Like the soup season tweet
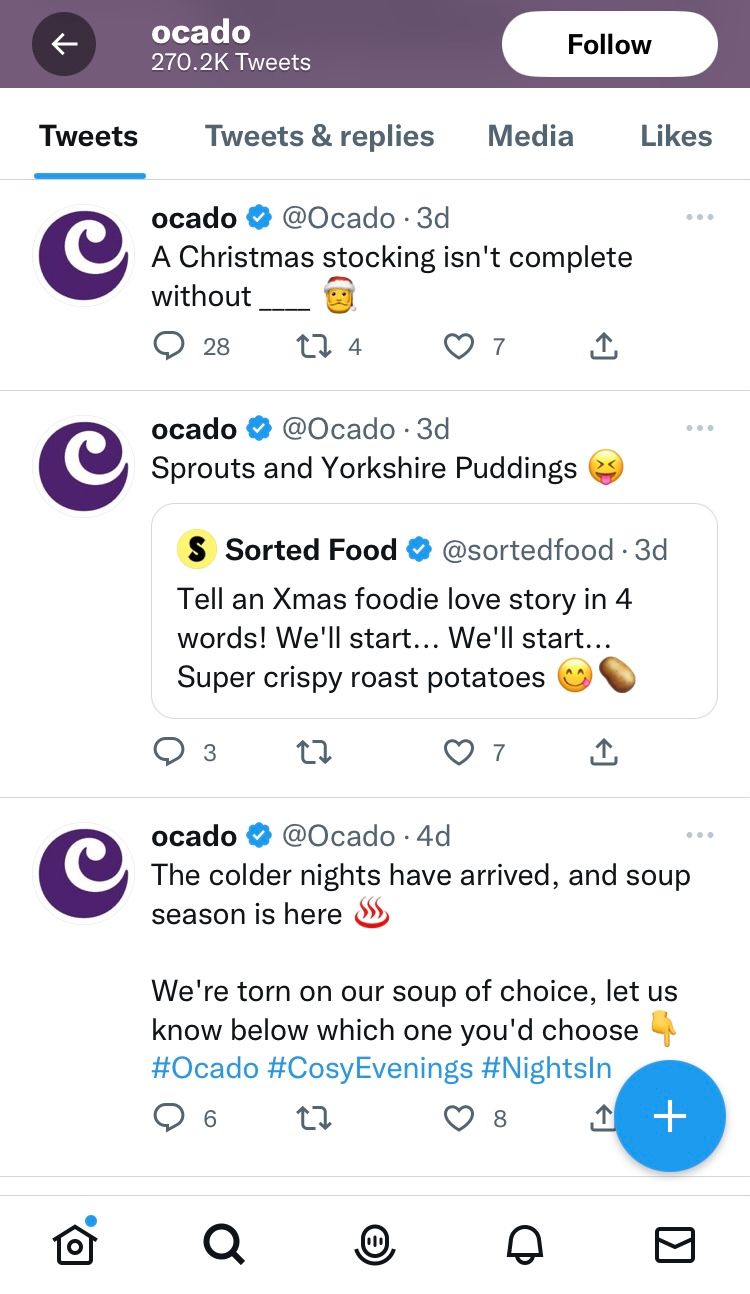 [458, 1118]
